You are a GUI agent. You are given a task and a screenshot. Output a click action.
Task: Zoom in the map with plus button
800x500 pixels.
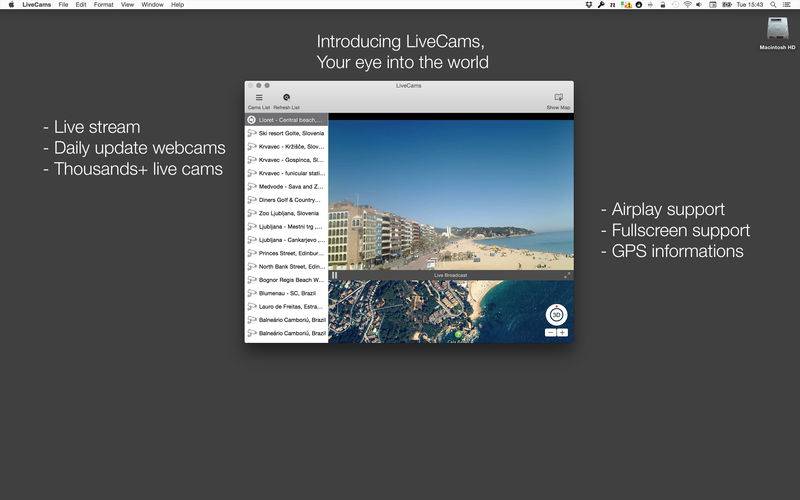pyautogui.click(x=562, y=333)
